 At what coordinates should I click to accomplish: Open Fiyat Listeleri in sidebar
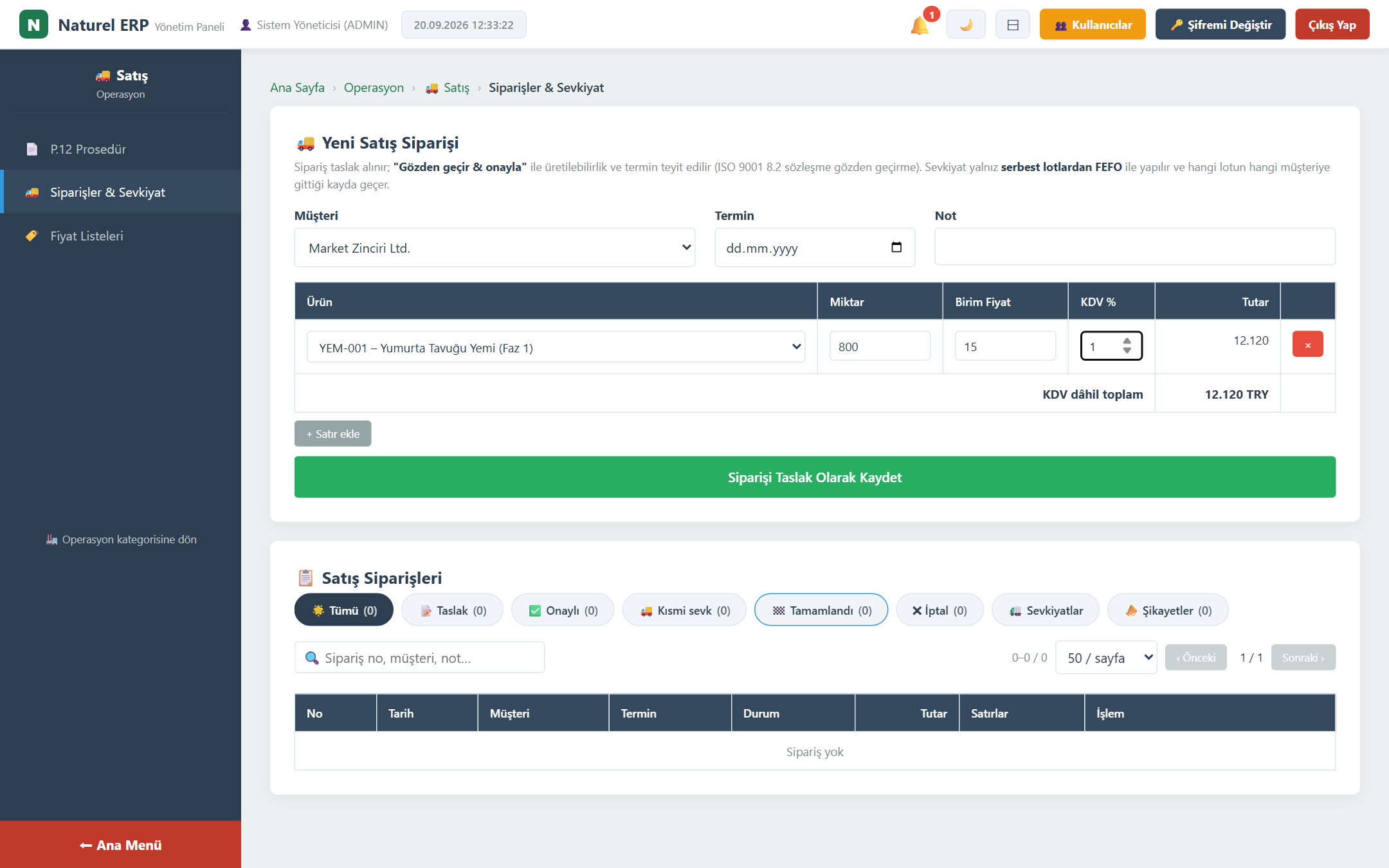pos(120,236)
